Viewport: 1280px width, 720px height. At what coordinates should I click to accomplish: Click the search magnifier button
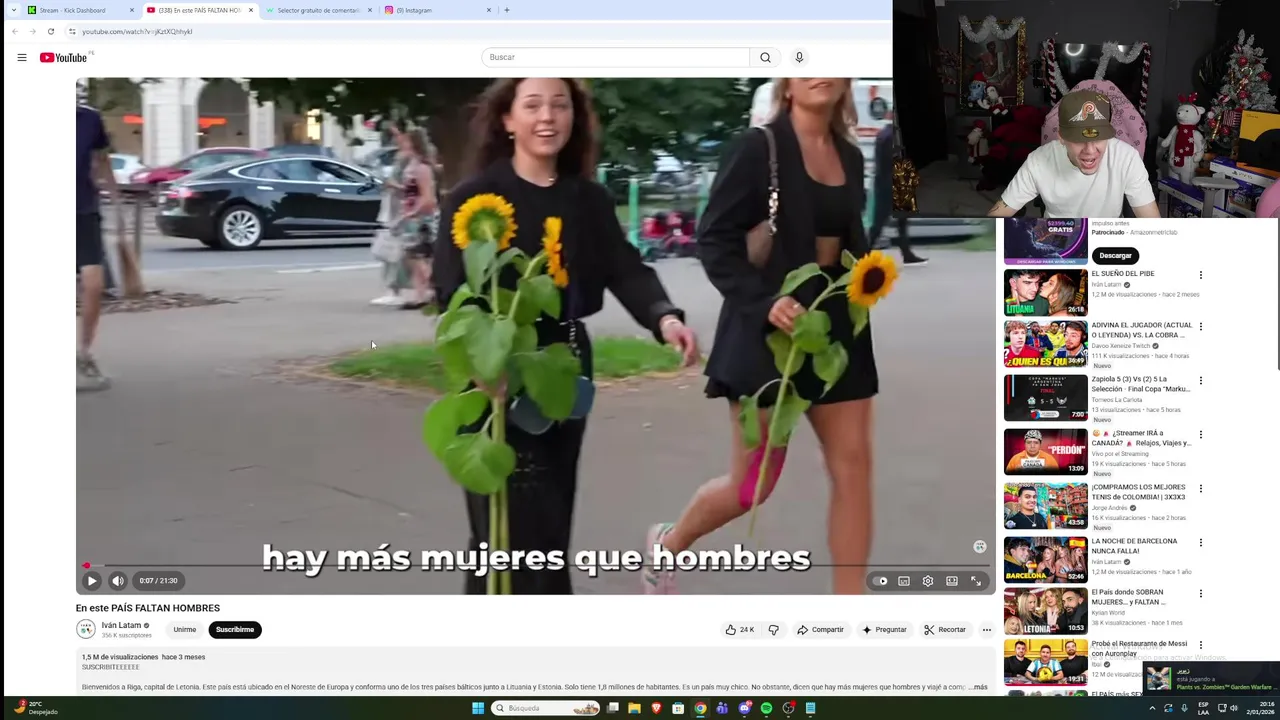point(765,57)
